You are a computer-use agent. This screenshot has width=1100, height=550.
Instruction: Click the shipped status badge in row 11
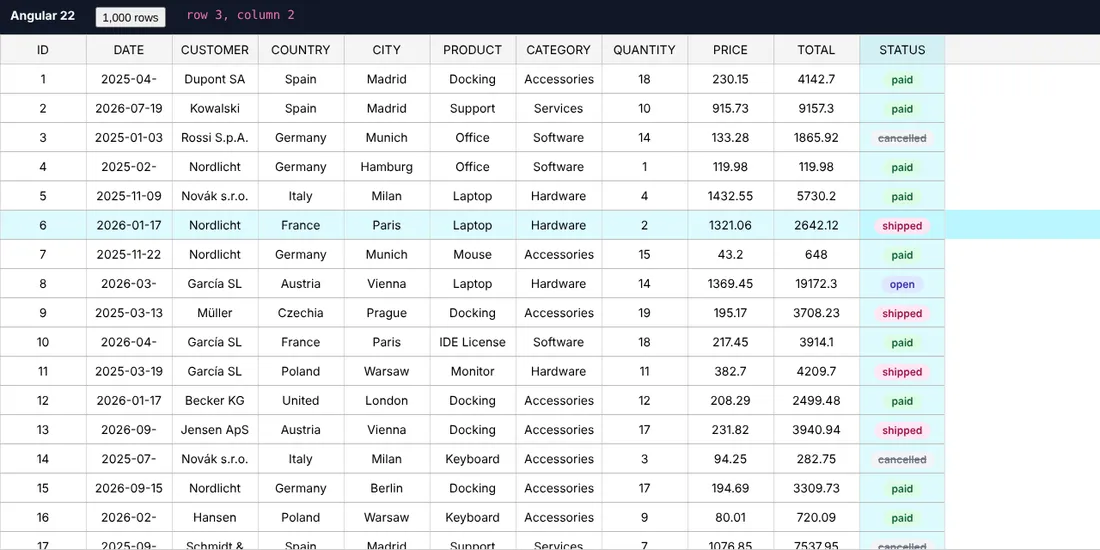[902, 373]
